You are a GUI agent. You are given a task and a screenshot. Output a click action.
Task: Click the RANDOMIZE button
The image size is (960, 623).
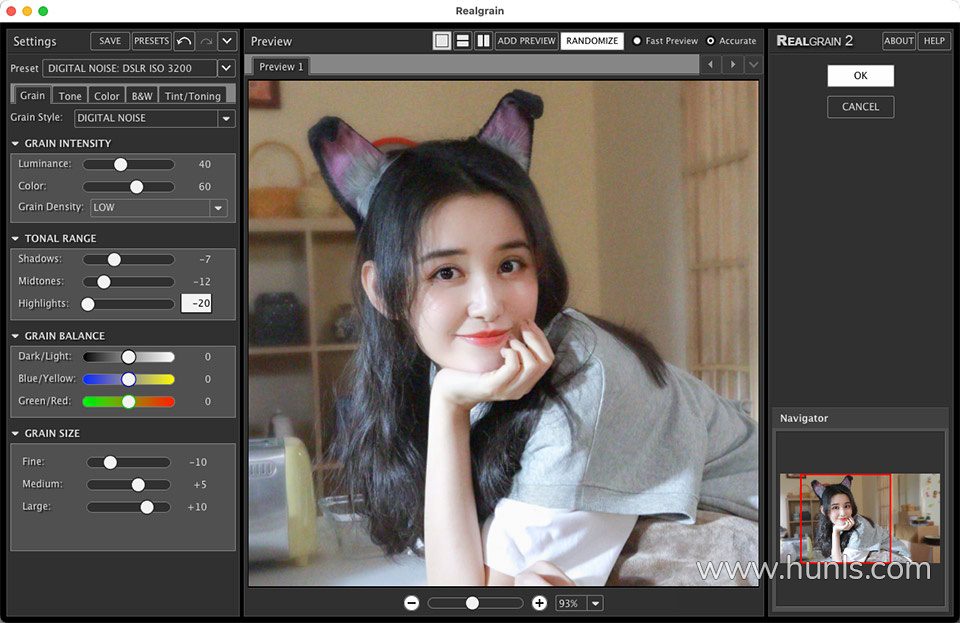[591, 41]
